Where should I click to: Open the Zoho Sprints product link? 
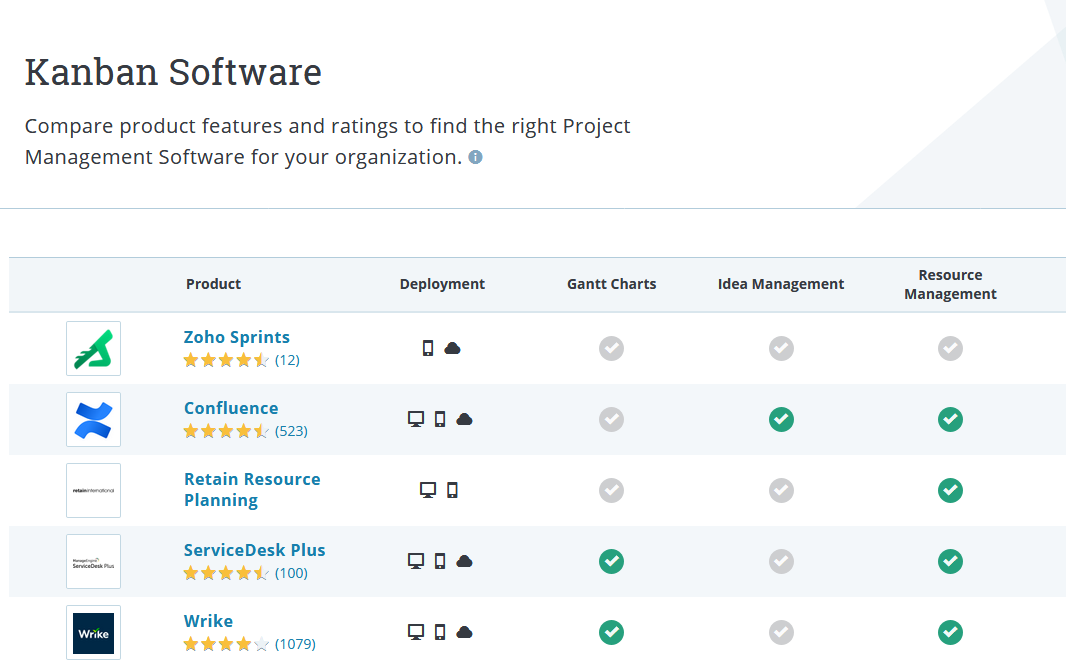(237, 337)
